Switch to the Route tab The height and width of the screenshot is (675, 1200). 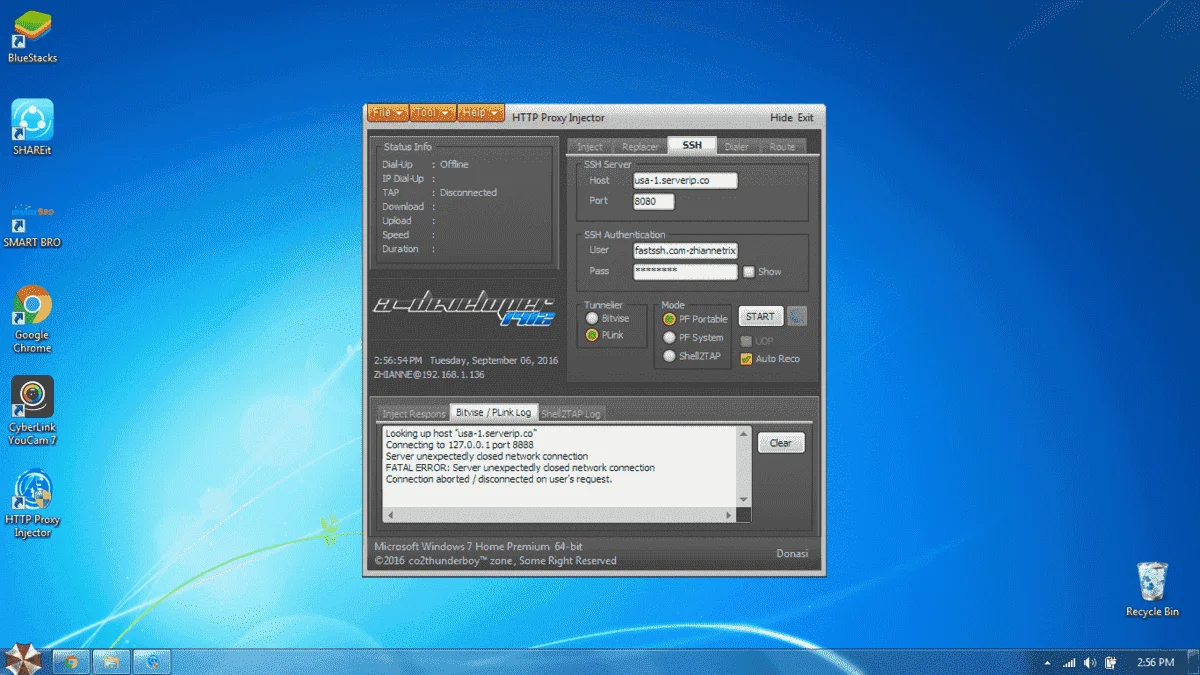pos(782,147)
